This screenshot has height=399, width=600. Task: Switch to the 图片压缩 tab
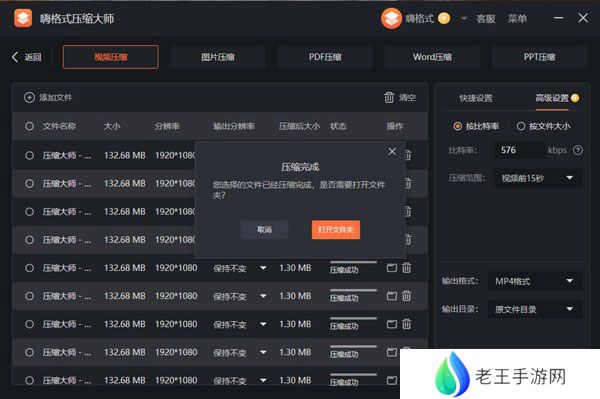[x=218, y=57]
